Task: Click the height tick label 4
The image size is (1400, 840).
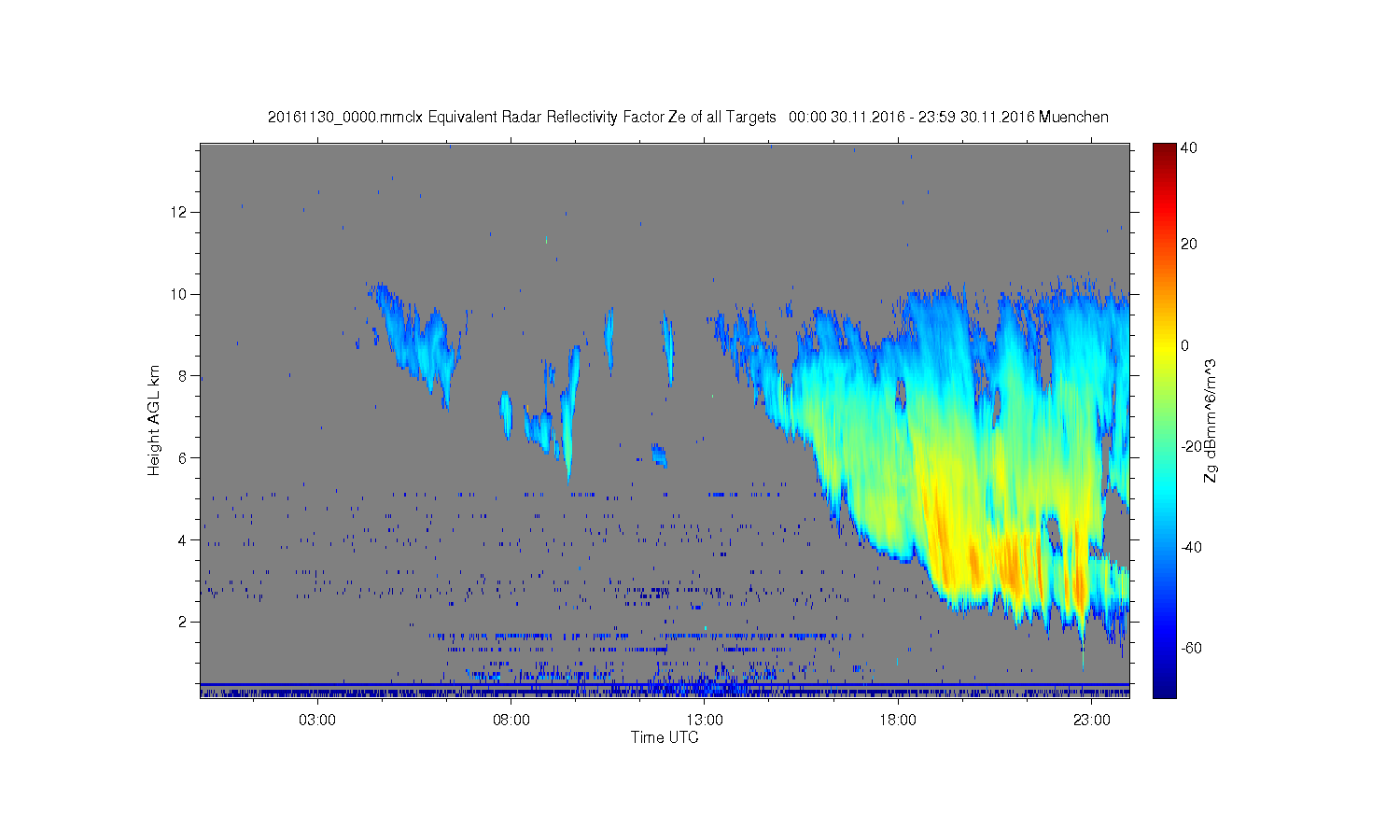Action: (x=183, y=540)
